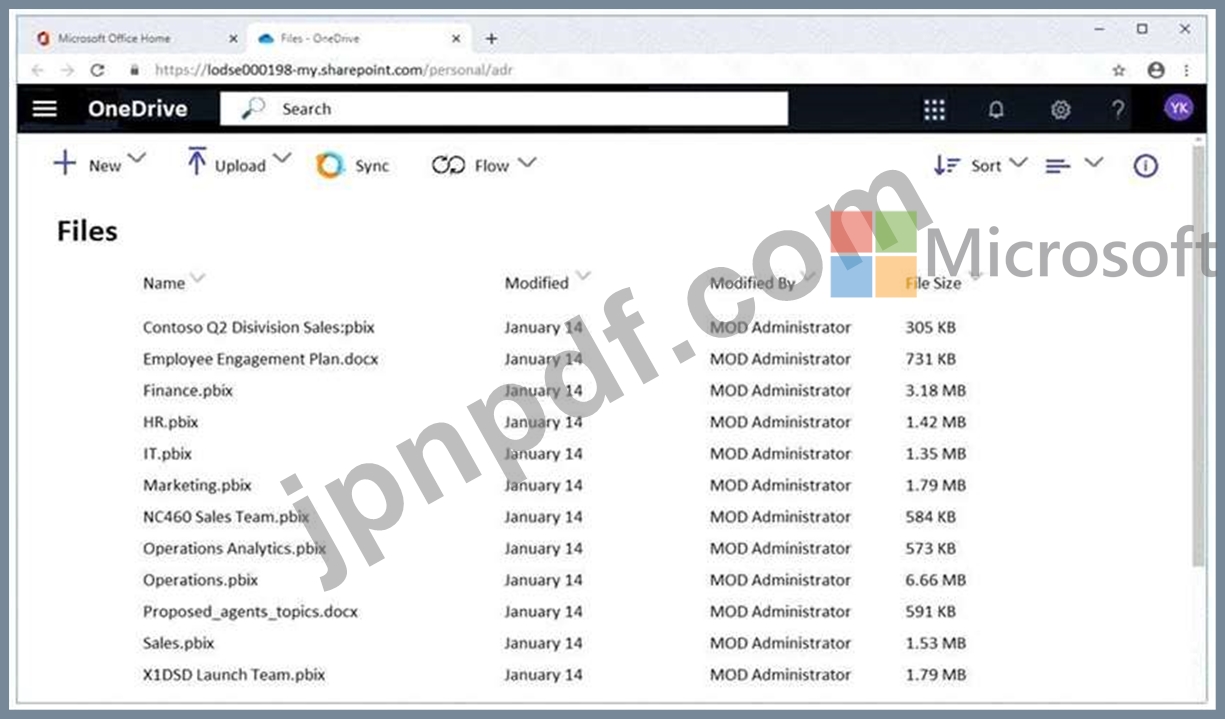The height and width of the screenshot is (719, 1225).
Task: Click MOD Administrator in the Finance.pbix row
Action: coord(780,391)
